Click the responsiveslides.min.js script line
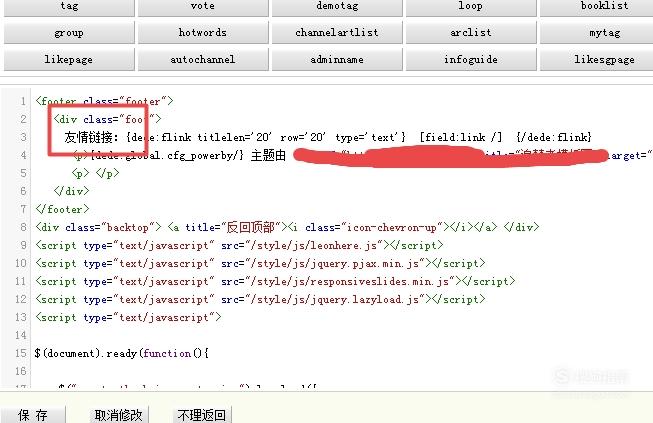653x423 pixels. 275,281
